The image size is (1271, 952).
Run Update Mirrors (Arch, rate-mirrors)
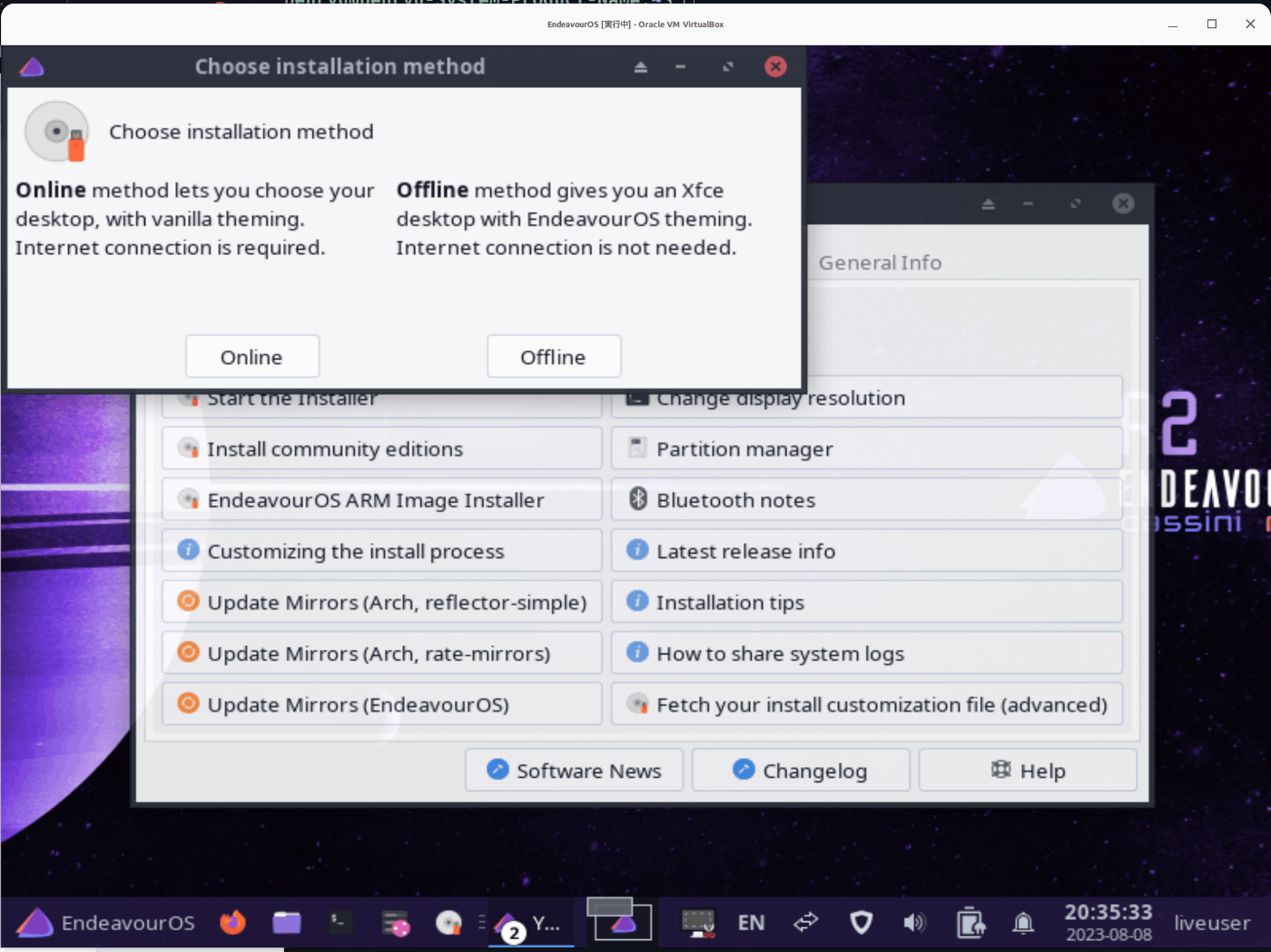point(382,653)
